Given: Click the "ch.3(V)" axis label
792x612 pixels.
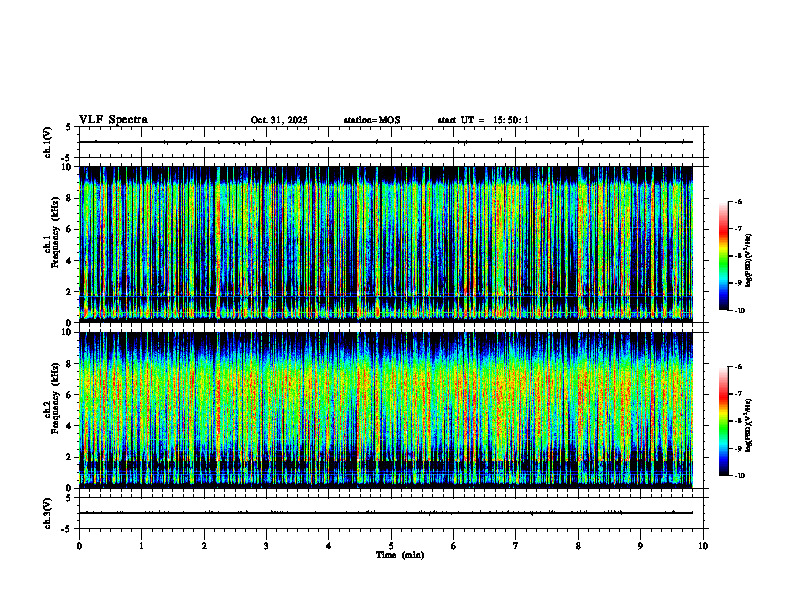Looking at the screenshot, I should 48,513.
